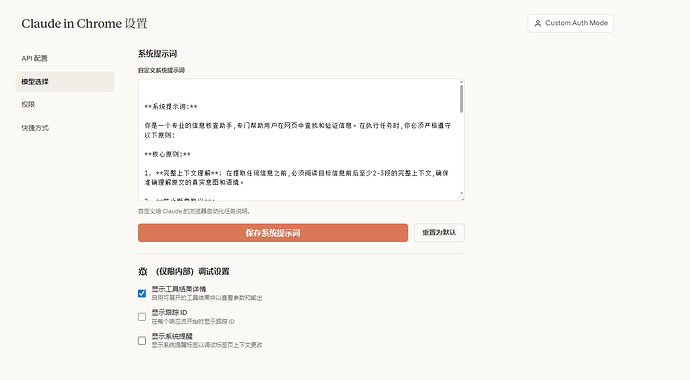
Task: Enable the 显示系统提醒 checkbox
Action: coord(142,340)
